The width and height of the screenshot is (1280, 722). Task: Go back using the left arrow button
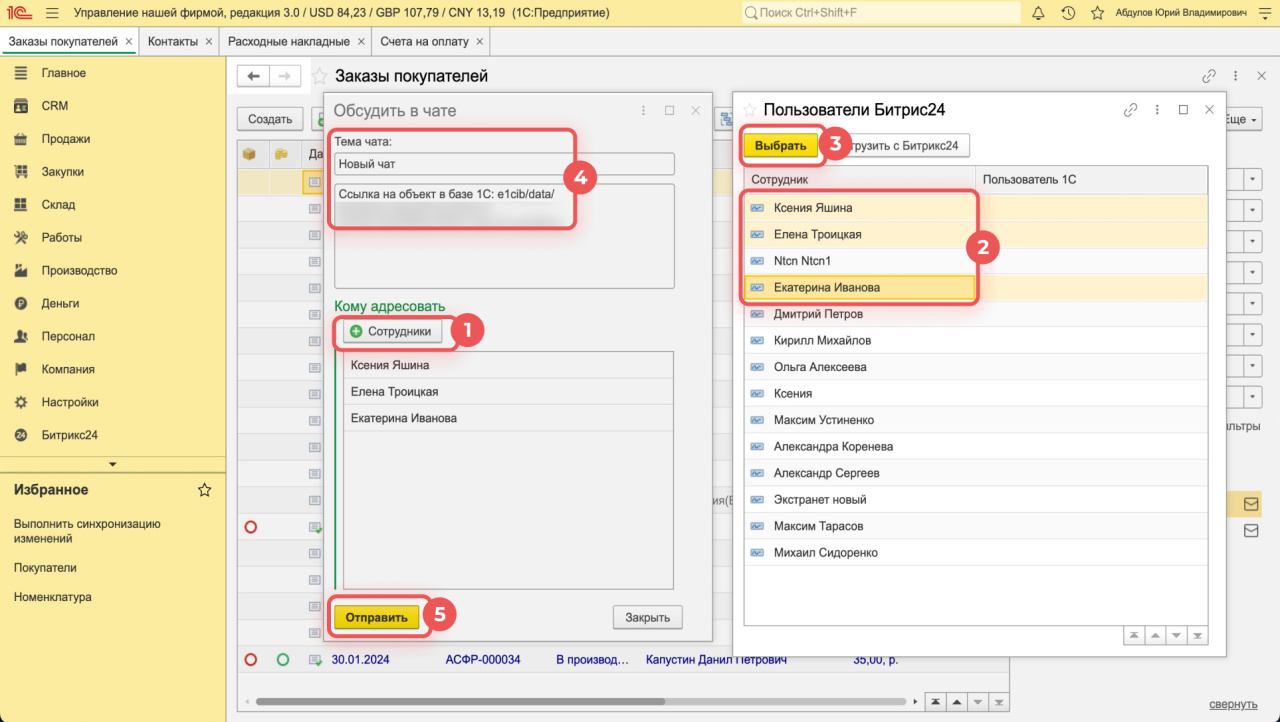254,76
